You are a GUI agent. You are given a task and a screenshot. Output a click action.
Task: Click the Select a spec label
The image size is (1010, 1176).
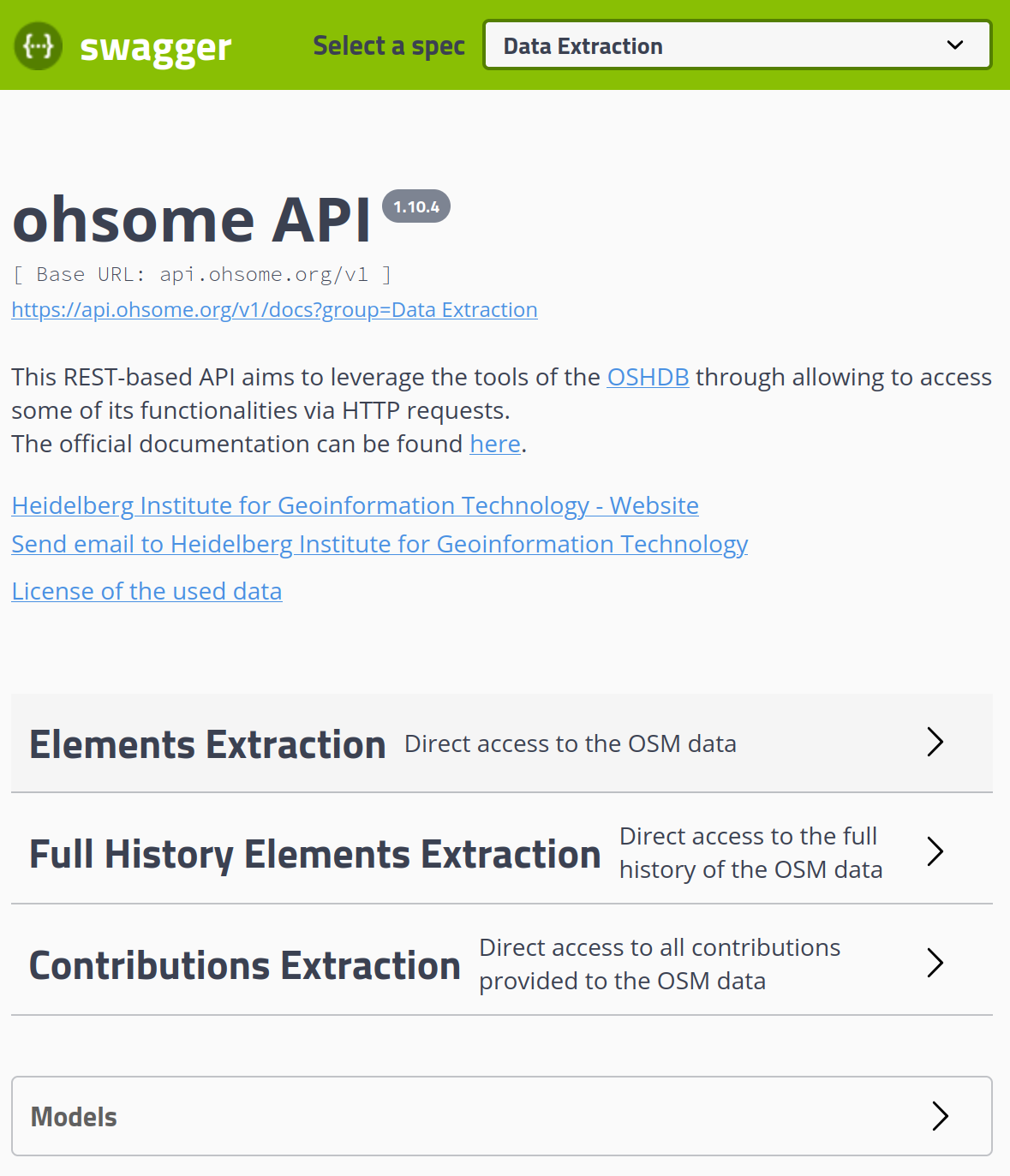pos(389,45)
